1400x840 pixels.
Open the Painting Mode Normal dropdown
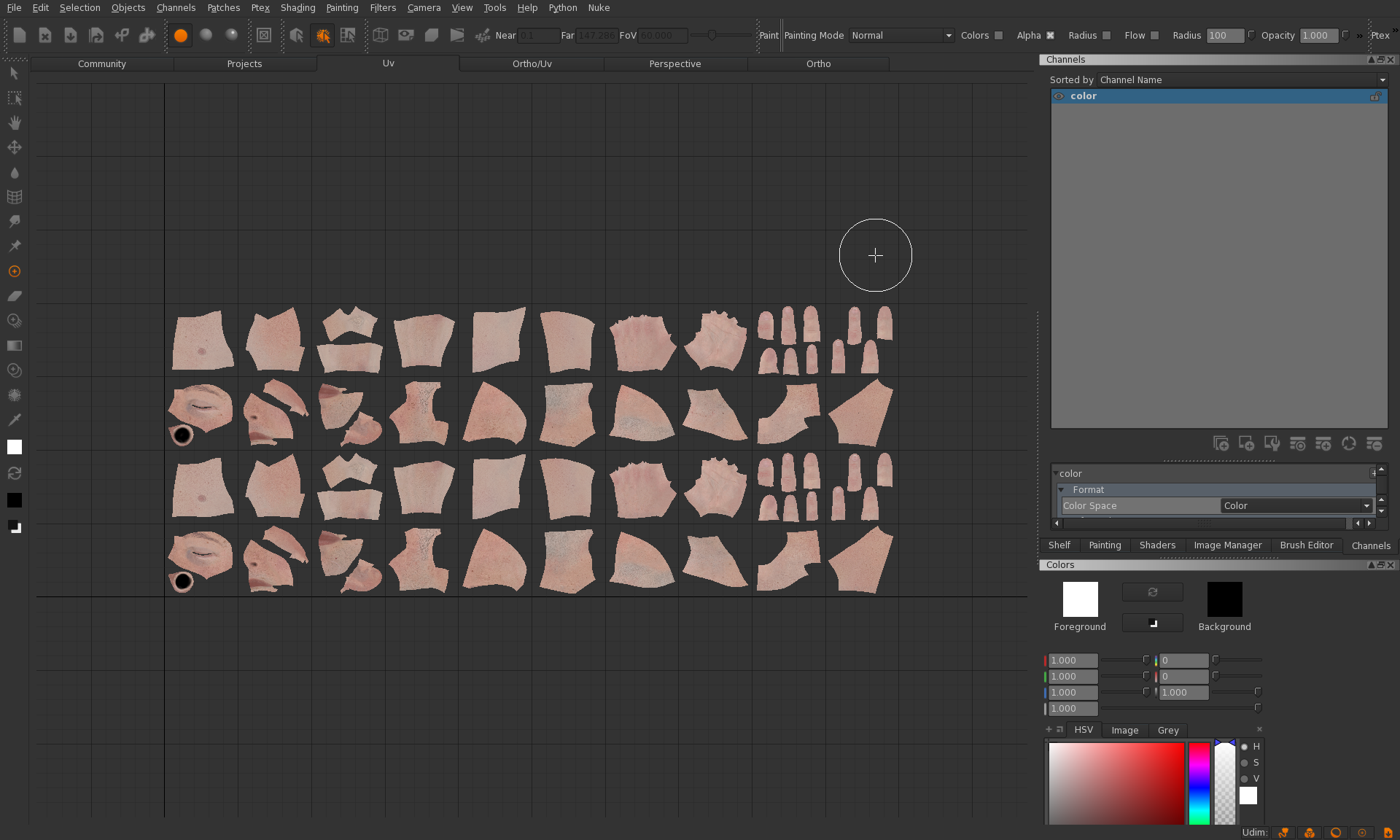pos(901,35)
